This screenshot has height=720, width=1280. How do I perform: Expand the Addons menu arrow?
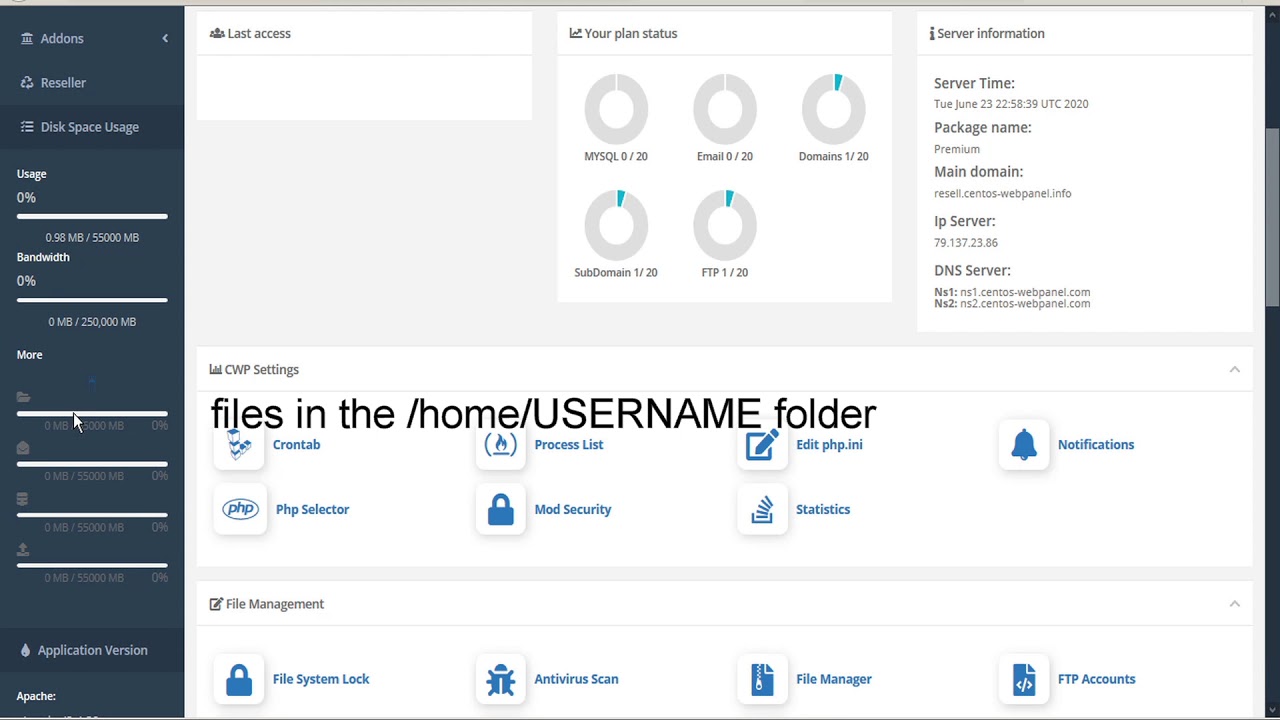pyautogui.click(x=165, y=38)
